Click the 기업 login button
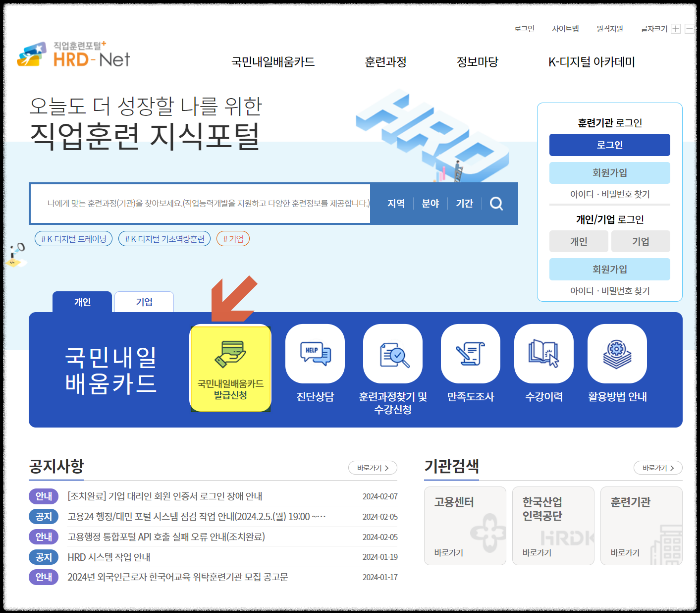This screenshot has height=613, width=700. coord(641,241)
